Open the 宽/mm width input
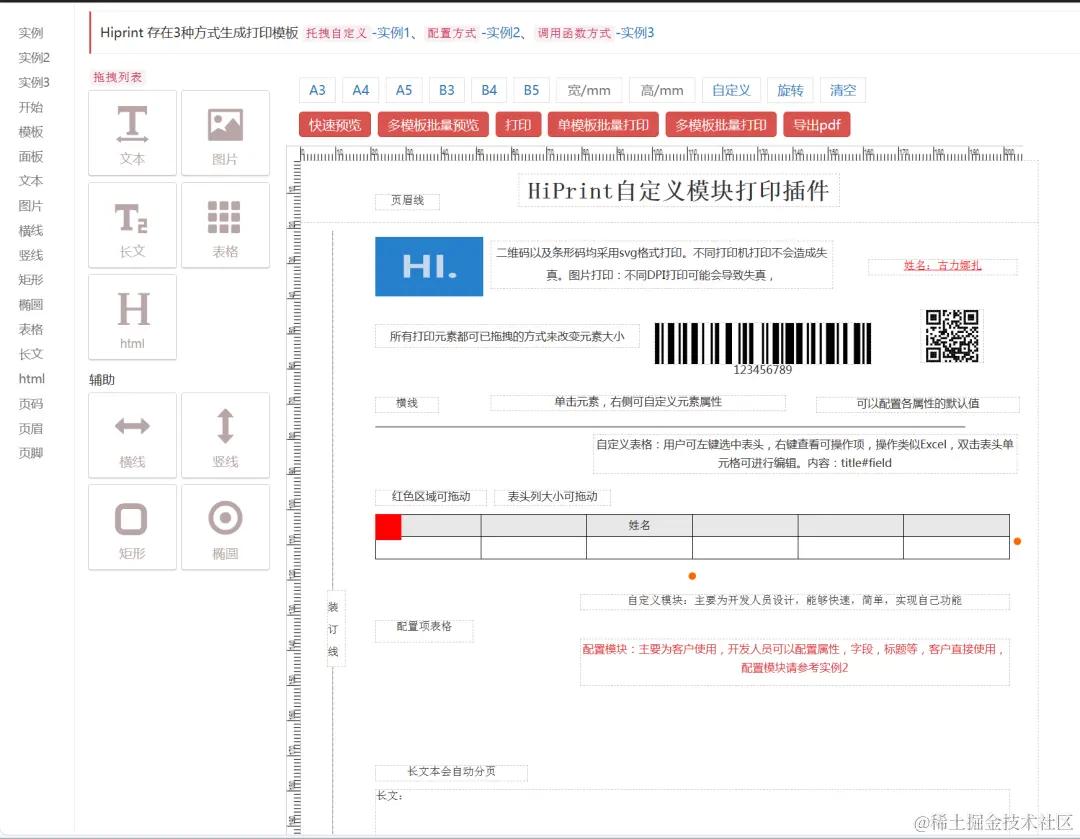The width and height of the screenshot is (1080, 839). pos(588,89)
